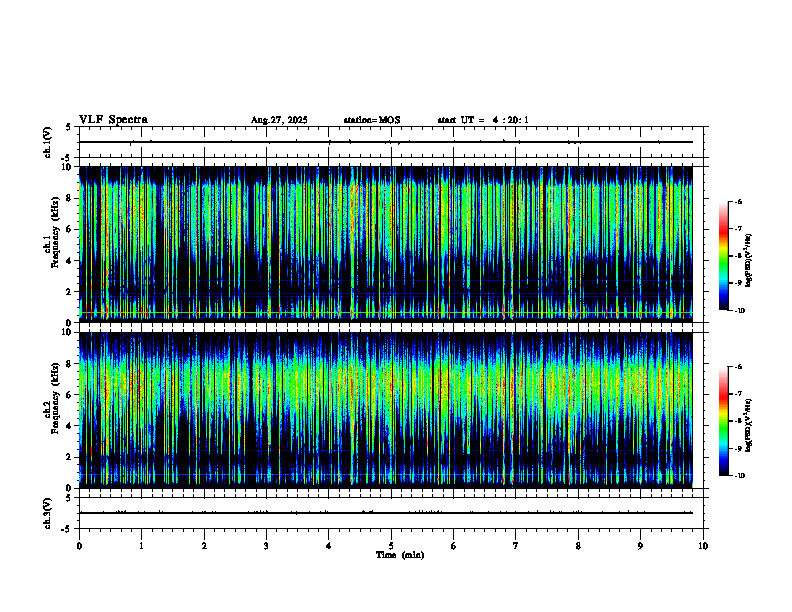The image size is (792, 612).
Task: Click the ch.1 "Frequency (kHz)" axis label
Action: click(55, 232)
